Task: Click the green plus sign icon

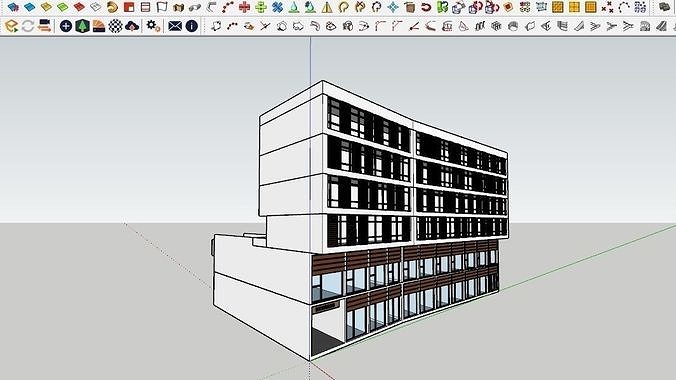Action: [261, 7]
